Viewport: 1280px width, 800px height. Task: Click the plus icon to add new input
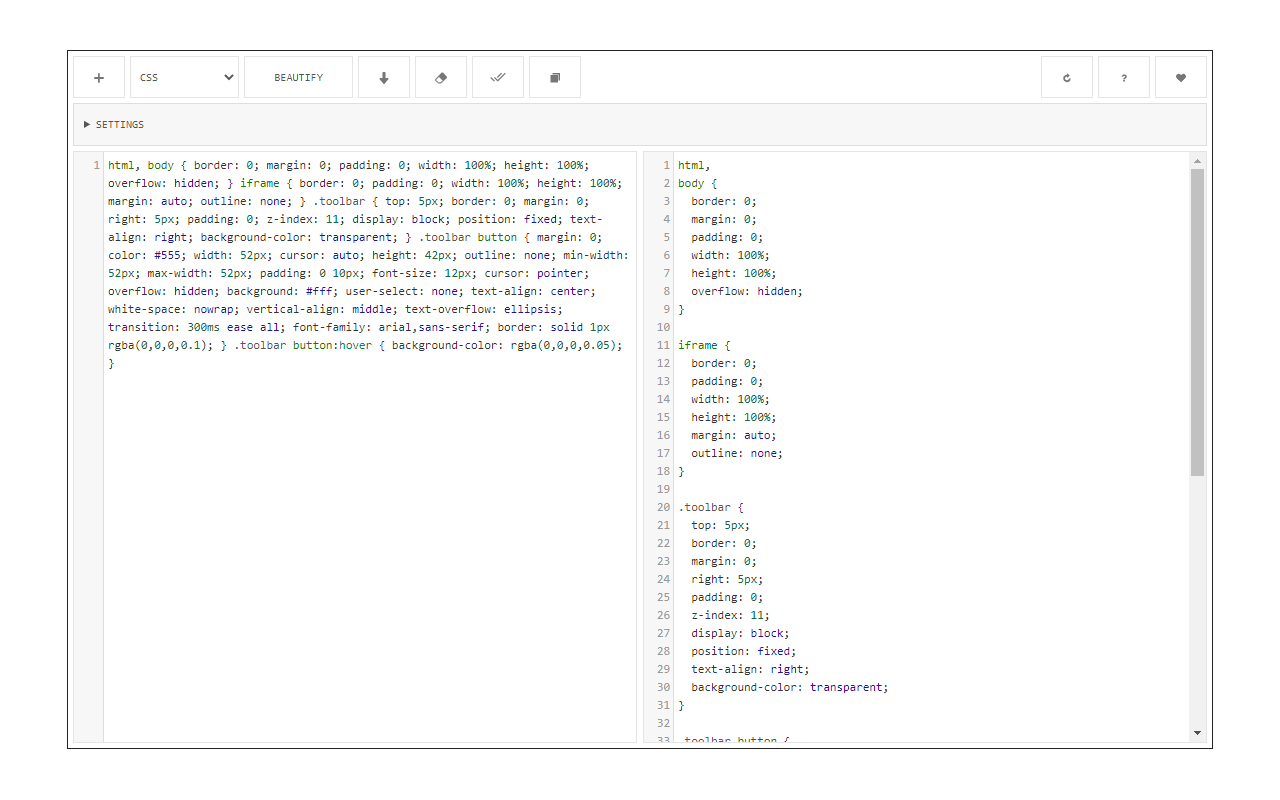pos(98,77)
